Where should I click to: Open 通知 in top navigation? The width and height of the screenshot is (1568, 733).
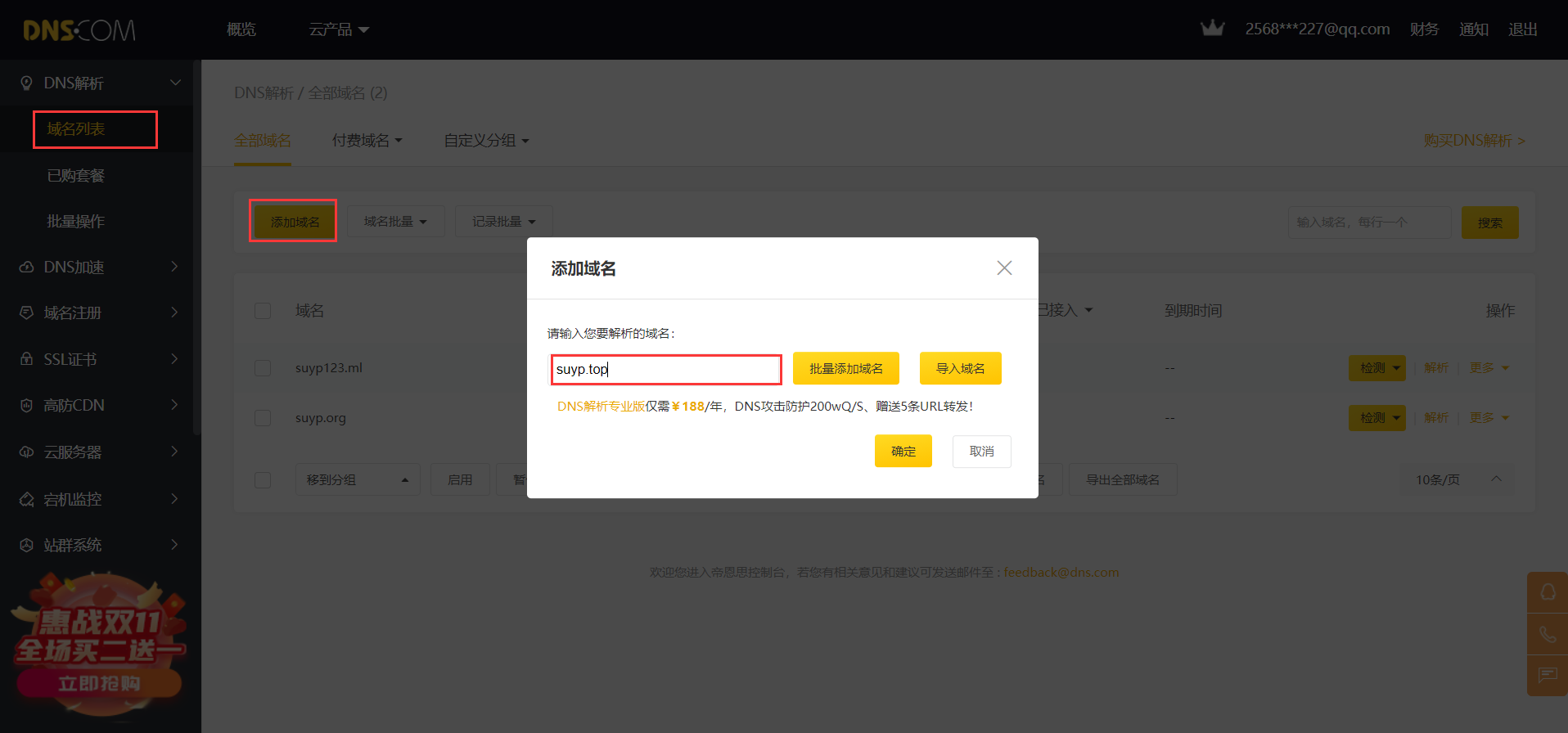(x=1474, y=29)
